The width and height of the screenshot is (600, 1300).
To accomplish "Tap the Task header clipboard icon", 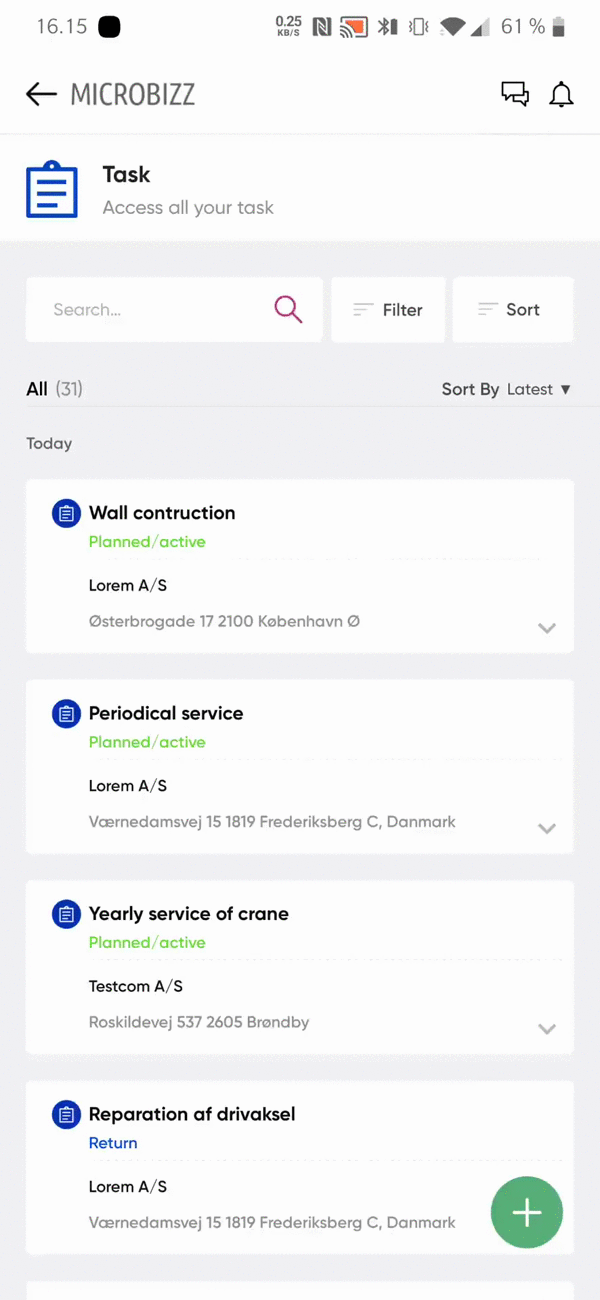I will pyautogui.click(x=51, y=190).
